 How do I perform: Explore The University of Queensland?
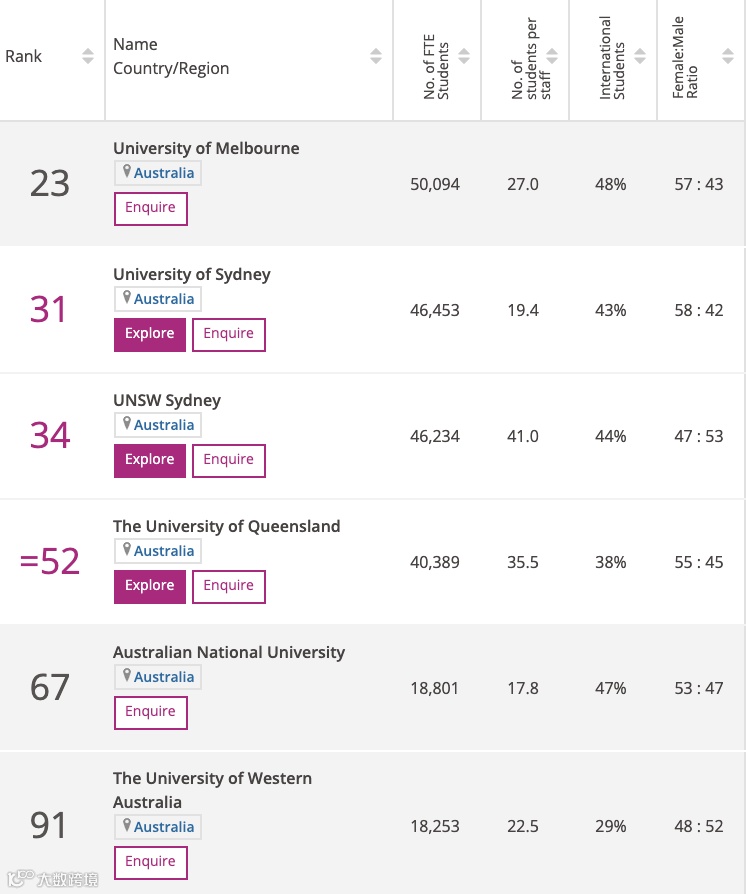click(x=150, y=587)
